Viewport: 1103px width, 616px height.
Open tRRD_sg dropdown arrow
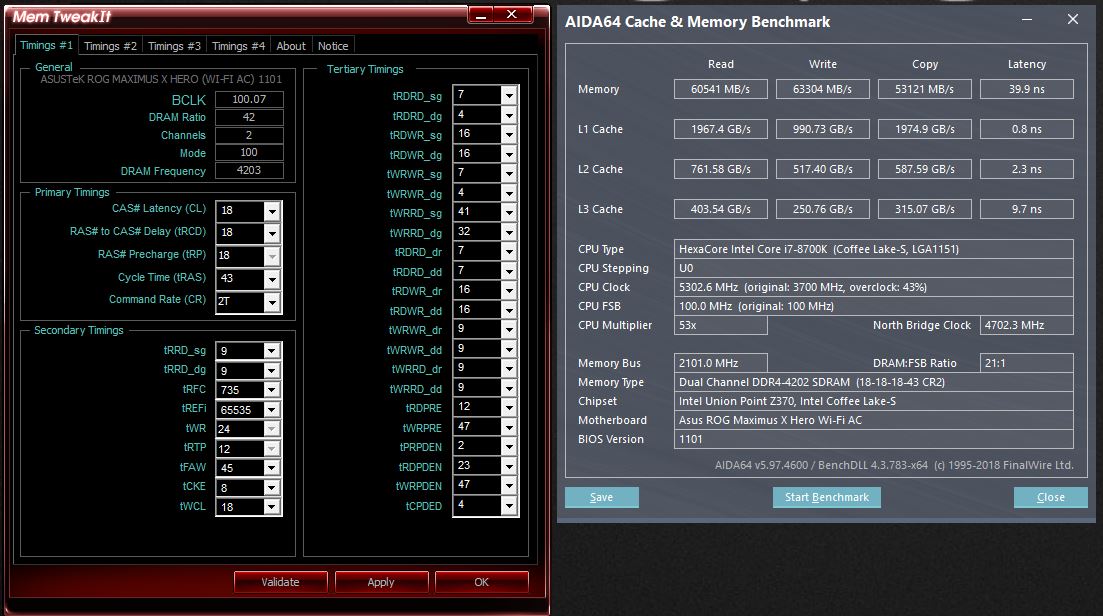coord(272,350)
